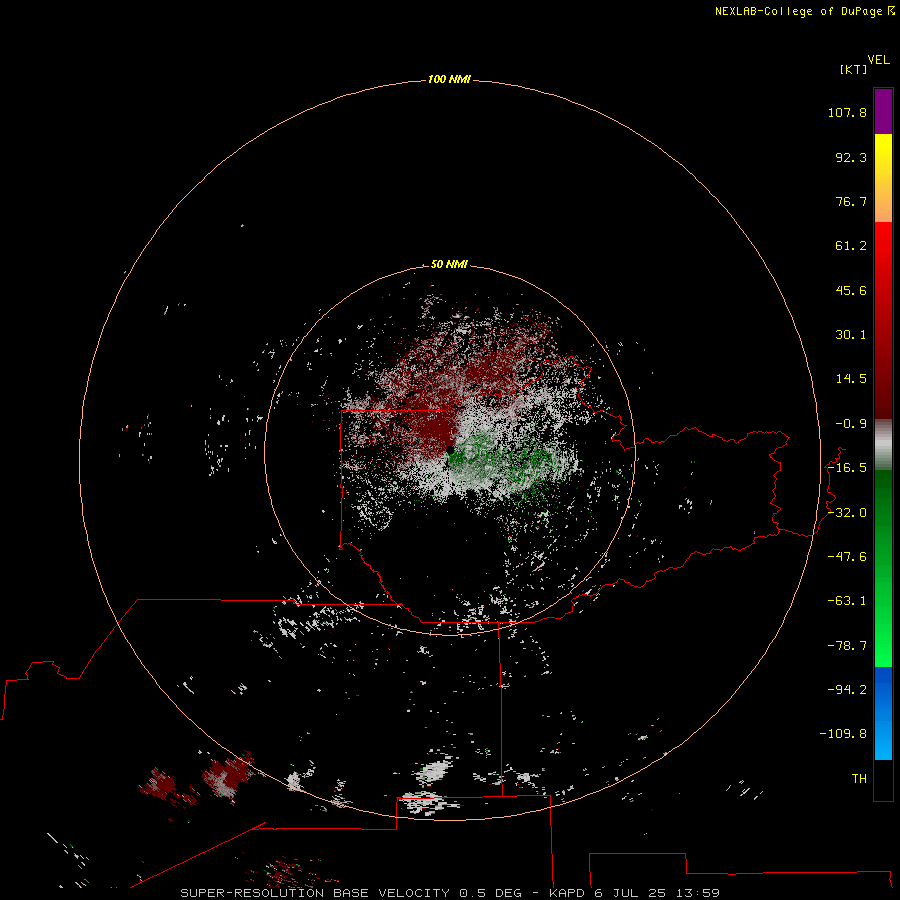Screen dimensions: 900x900
Task: Click the black radar site dot at center
Action: click(x=450, y=450)
